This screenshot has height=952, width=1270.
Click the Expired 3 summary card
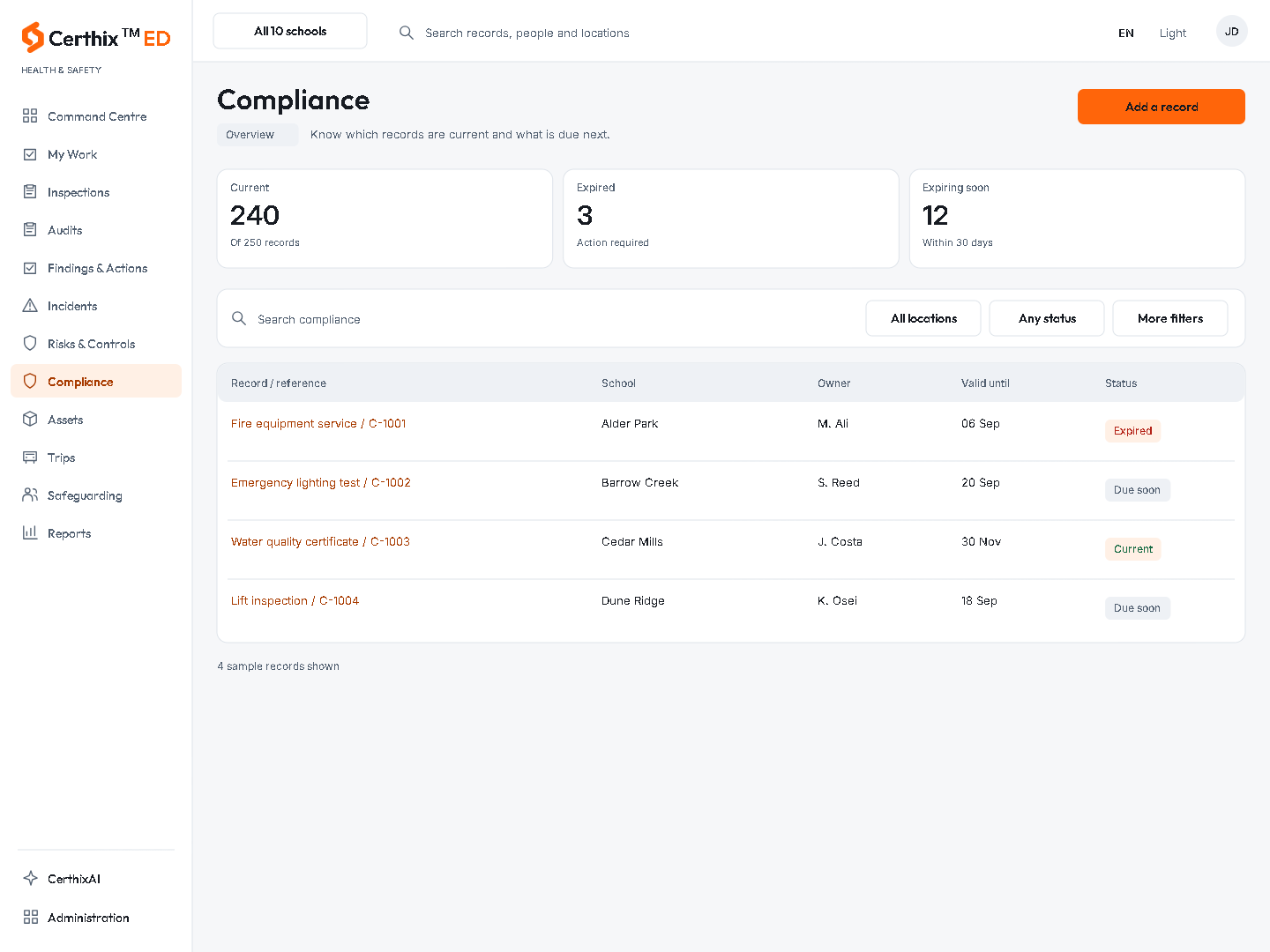click(x=731, y=219)
